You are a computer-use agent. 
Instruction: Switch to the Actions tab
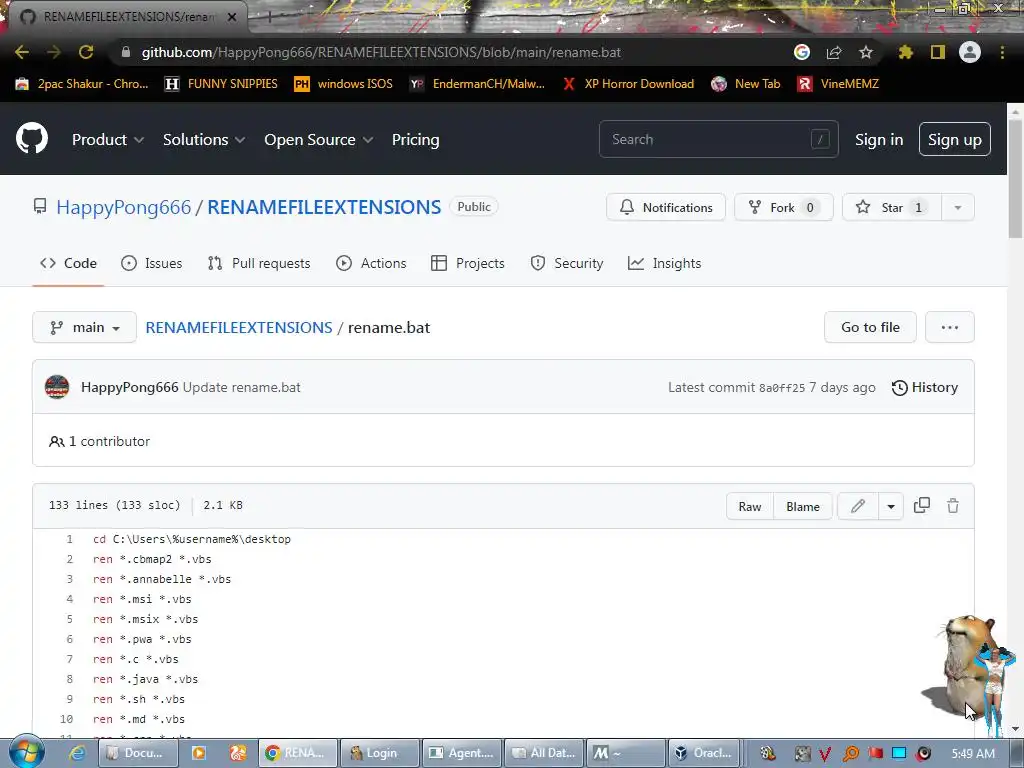[371, 263]
